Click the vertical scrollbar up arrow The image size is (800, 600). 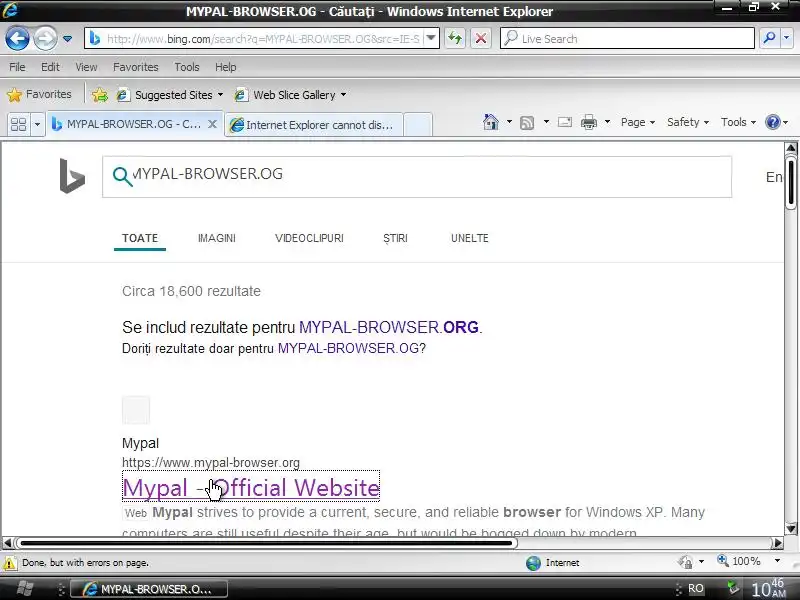[x=791, y=148]
